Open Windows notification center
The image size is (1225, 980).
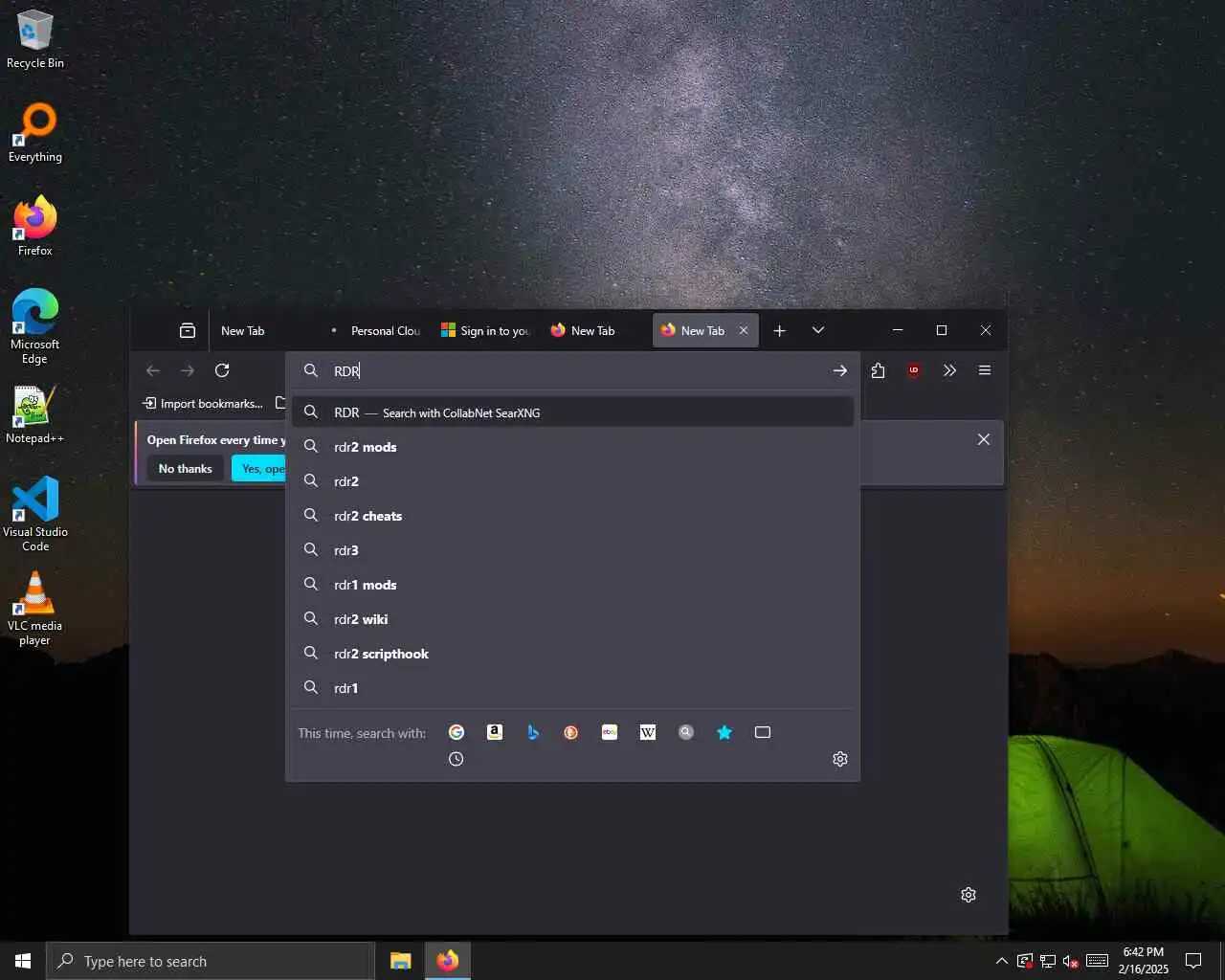(1193, 961)
